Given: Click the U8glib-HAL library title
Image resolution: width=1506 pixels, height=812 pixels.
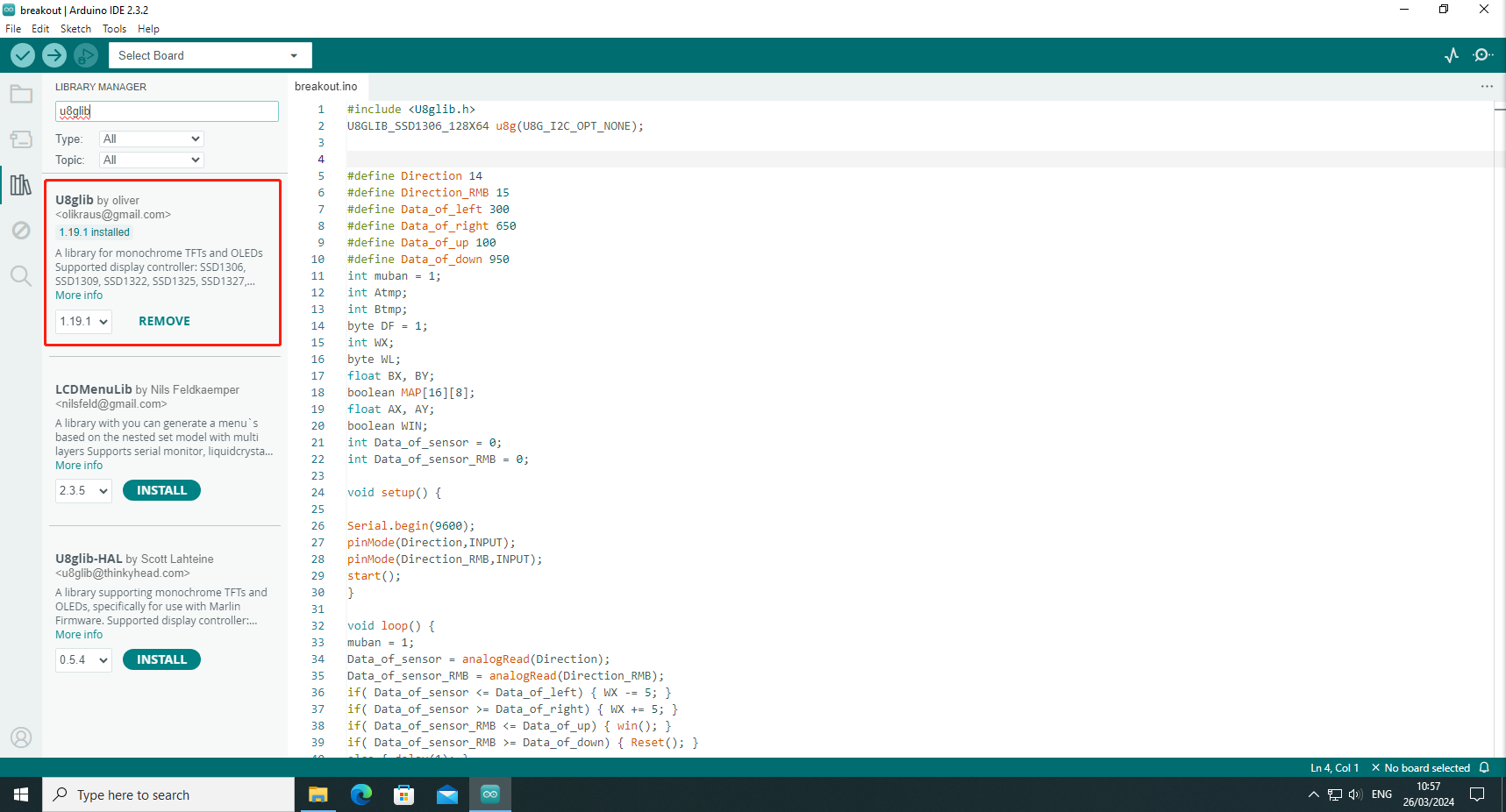Looking at the screenshot, I should point(89,559).
